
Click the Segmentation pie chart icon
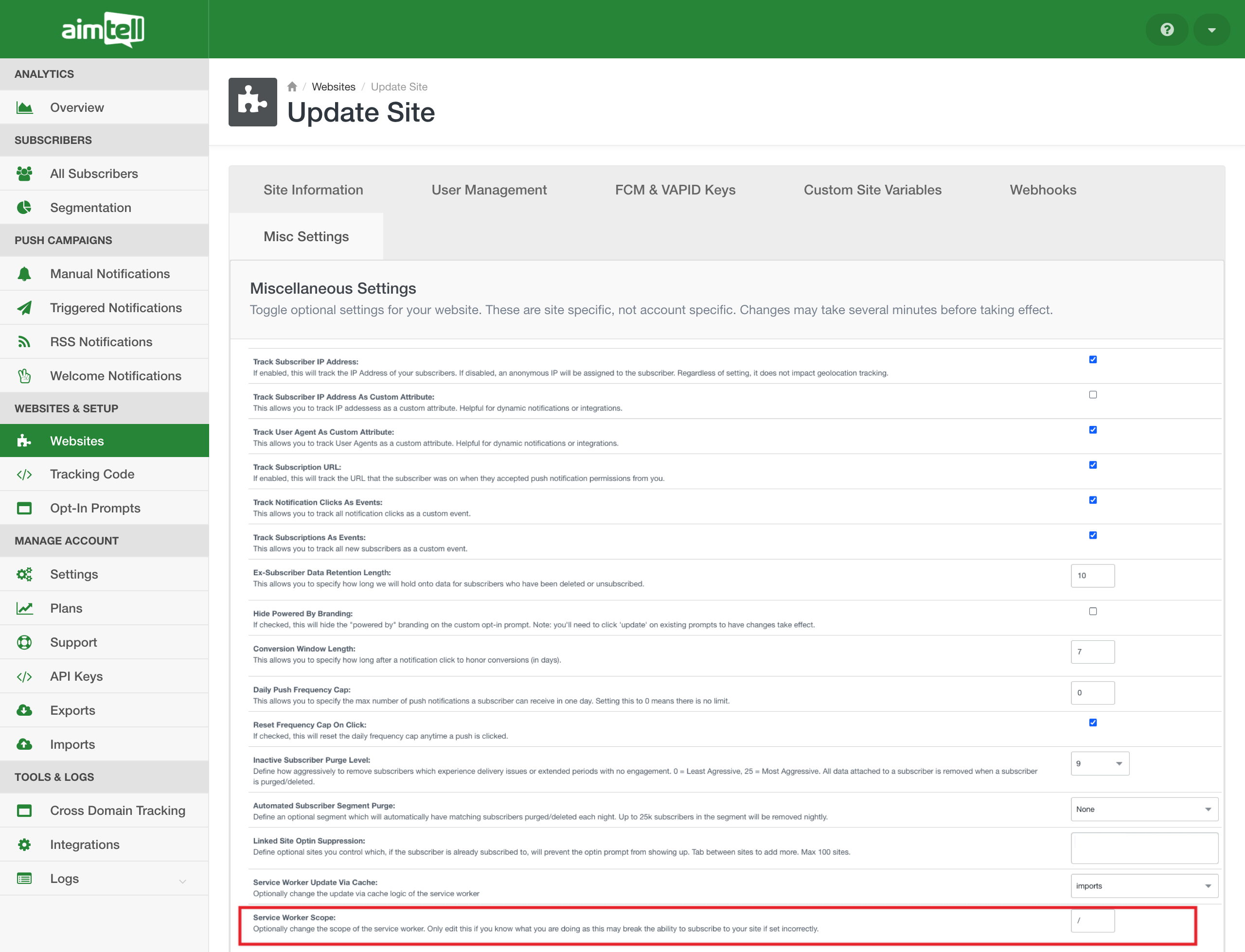click(24, 208)
